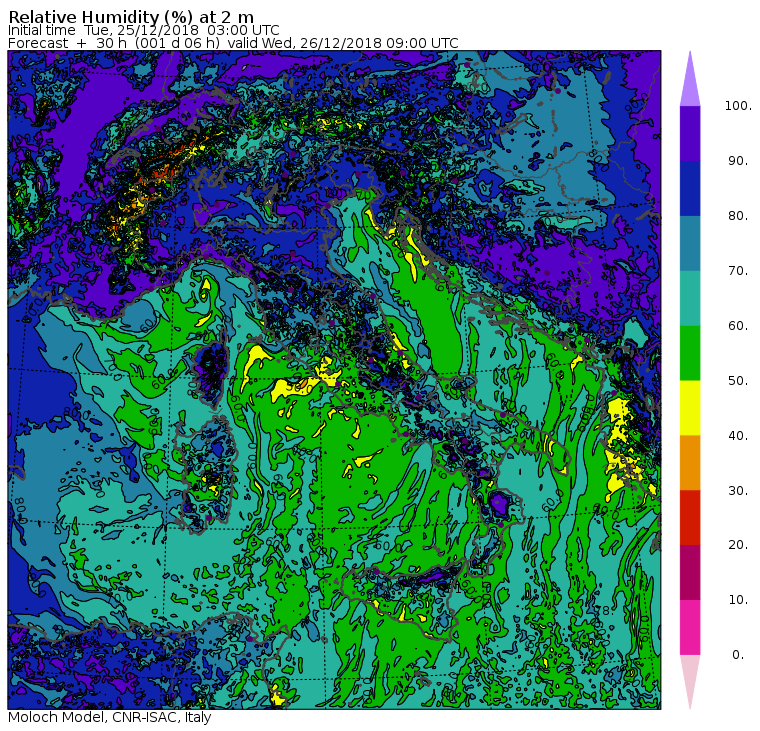Click the '90.' colorbar label
Image resolution: width=760 pixels, height=731 pixels.
pos(738,161)
